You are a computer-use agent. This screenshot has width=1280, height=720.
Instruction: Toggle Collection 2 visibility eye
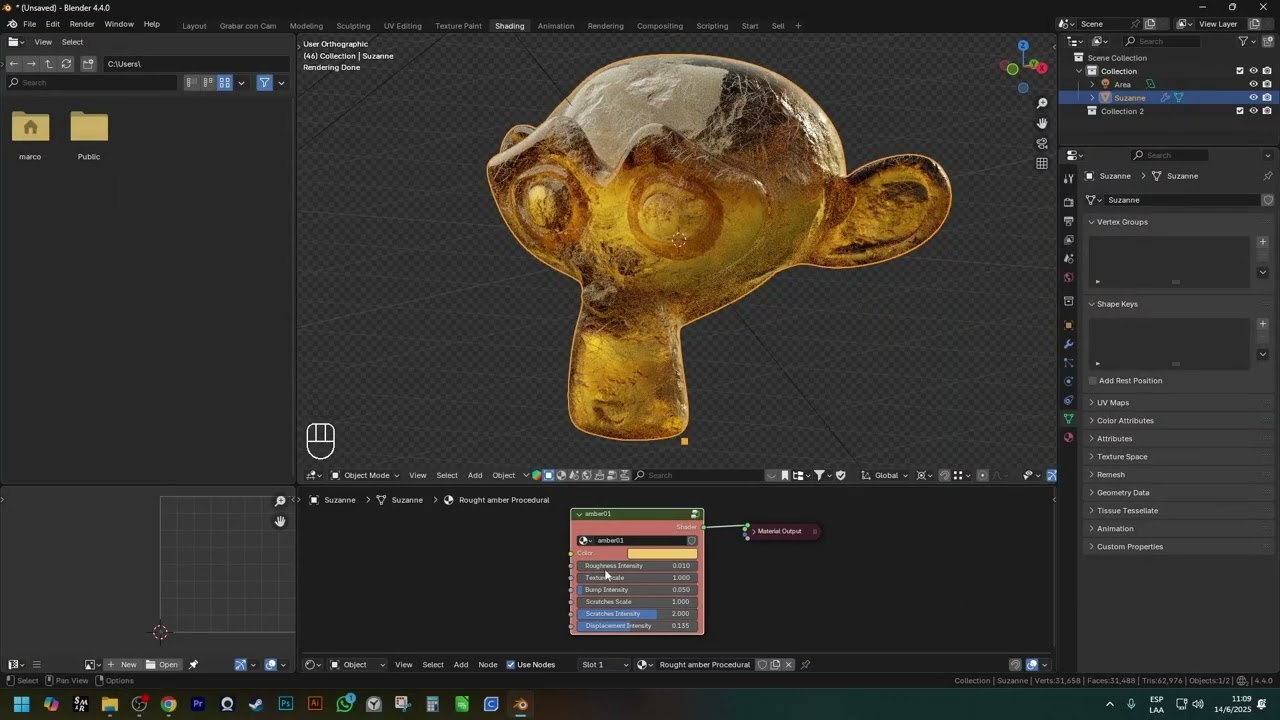(1253, 111)
